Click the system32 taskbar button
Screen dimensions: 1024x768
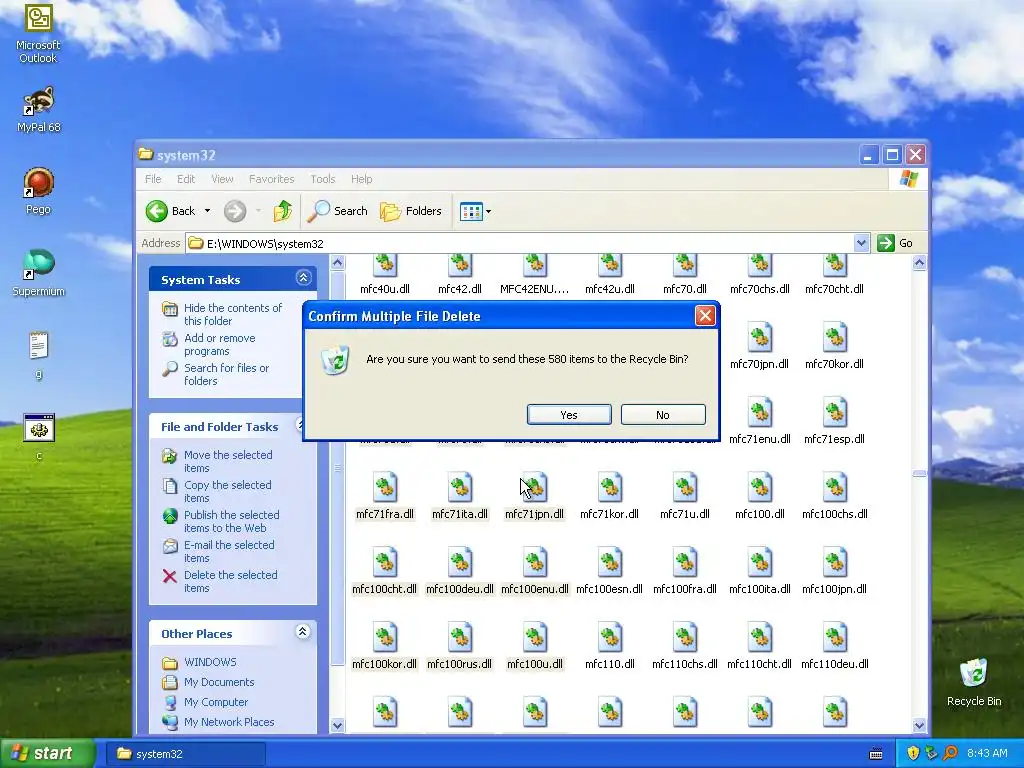pyautogui.click(x=185, y=754)
